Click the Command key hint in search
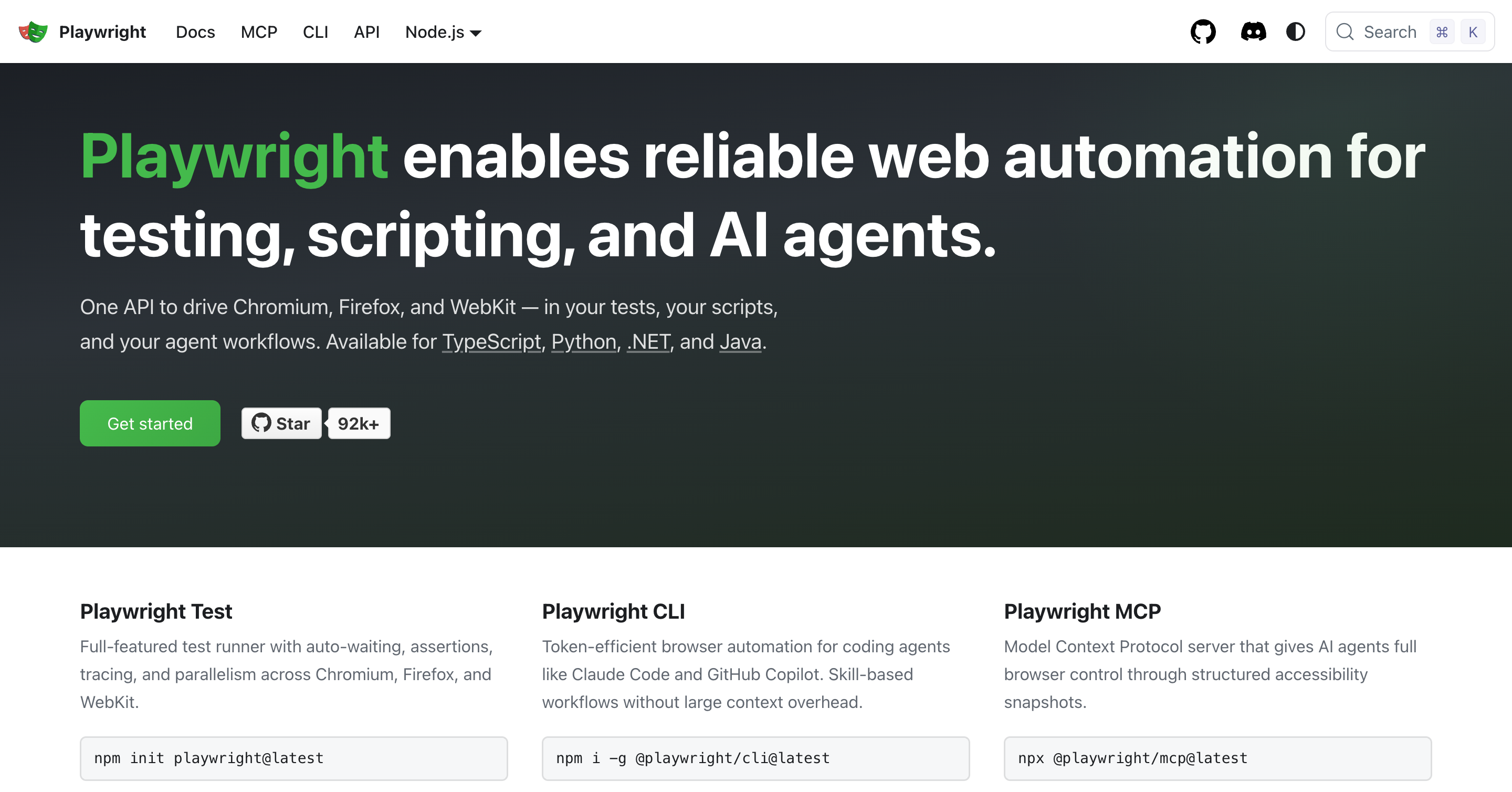This screenshot has width=1512, height=792. pyautogui.click(x=1442, y=32)
